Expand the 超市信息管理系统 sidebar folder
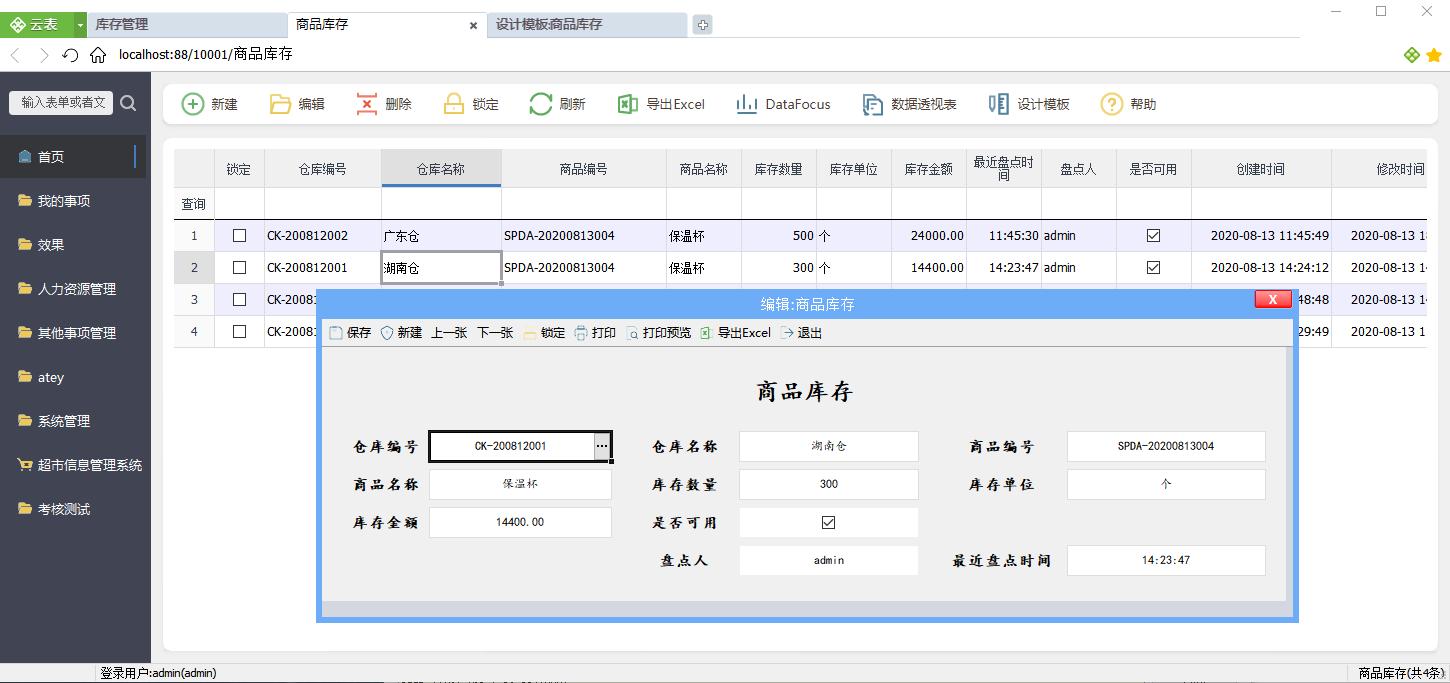The image size is (1450, 683). [x=88, y=465]
